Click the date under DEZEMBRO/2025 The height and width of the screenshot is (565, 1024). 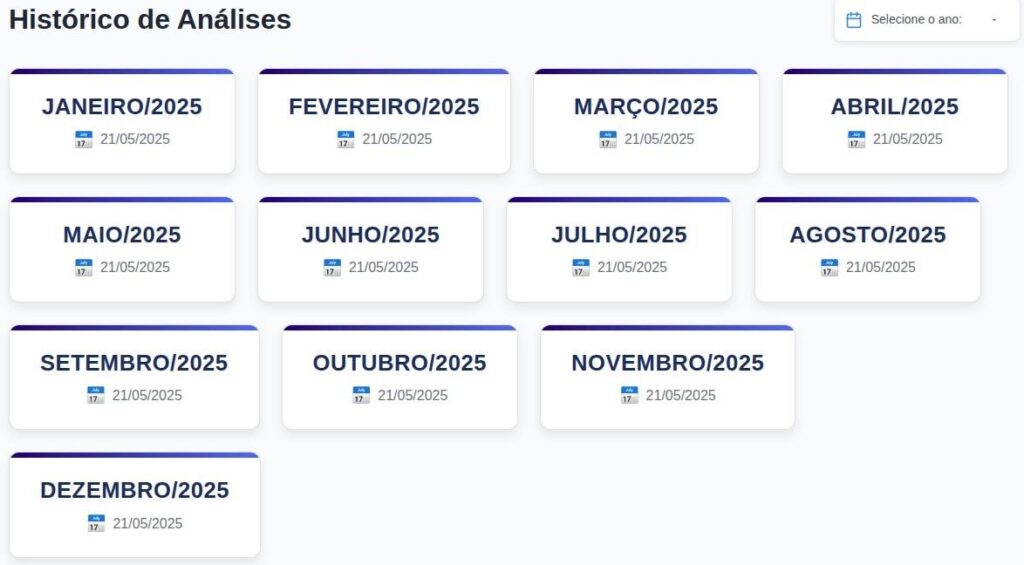pos(147,524)
